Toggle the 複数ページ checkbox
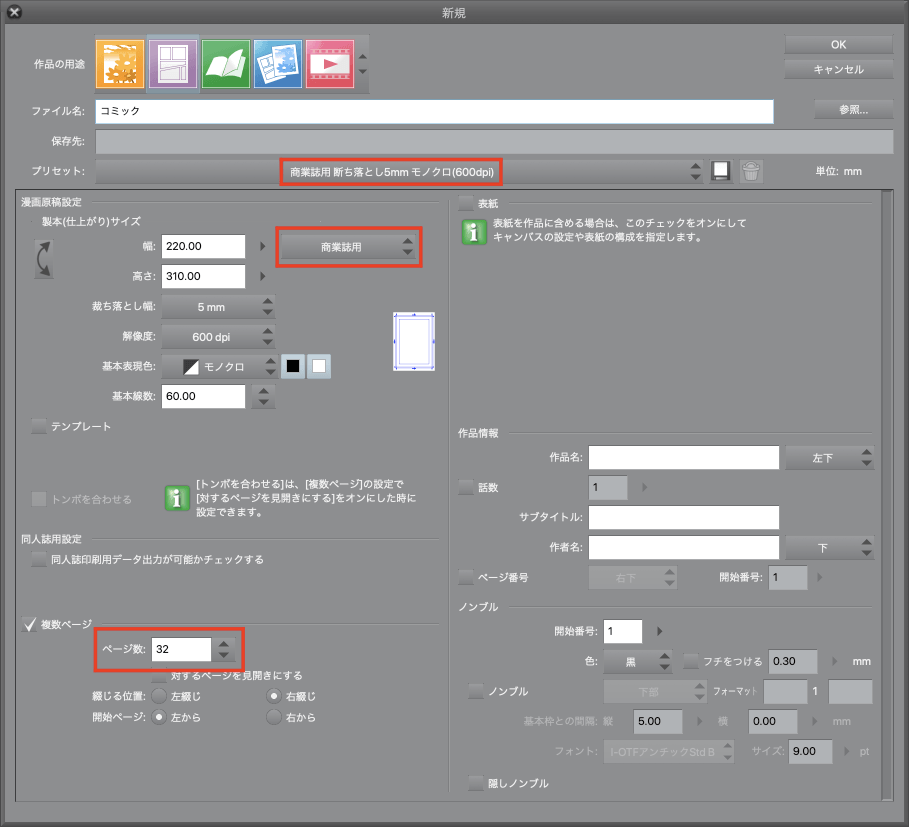The image size is (909, 827). 29,624
